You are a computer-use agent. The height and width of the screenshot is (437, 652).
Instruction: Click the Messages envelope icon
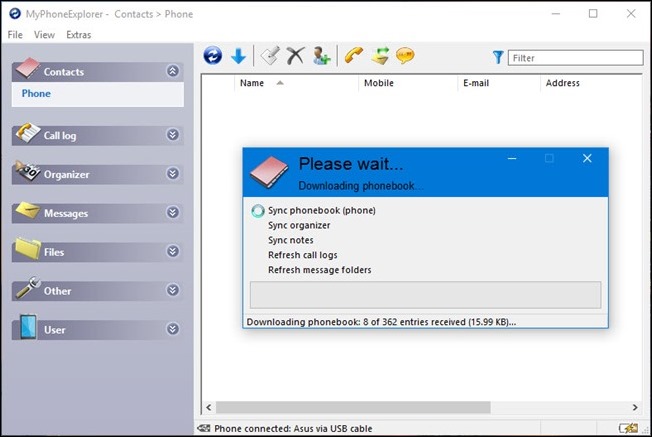pyautogui.click(x=27, y=210)
